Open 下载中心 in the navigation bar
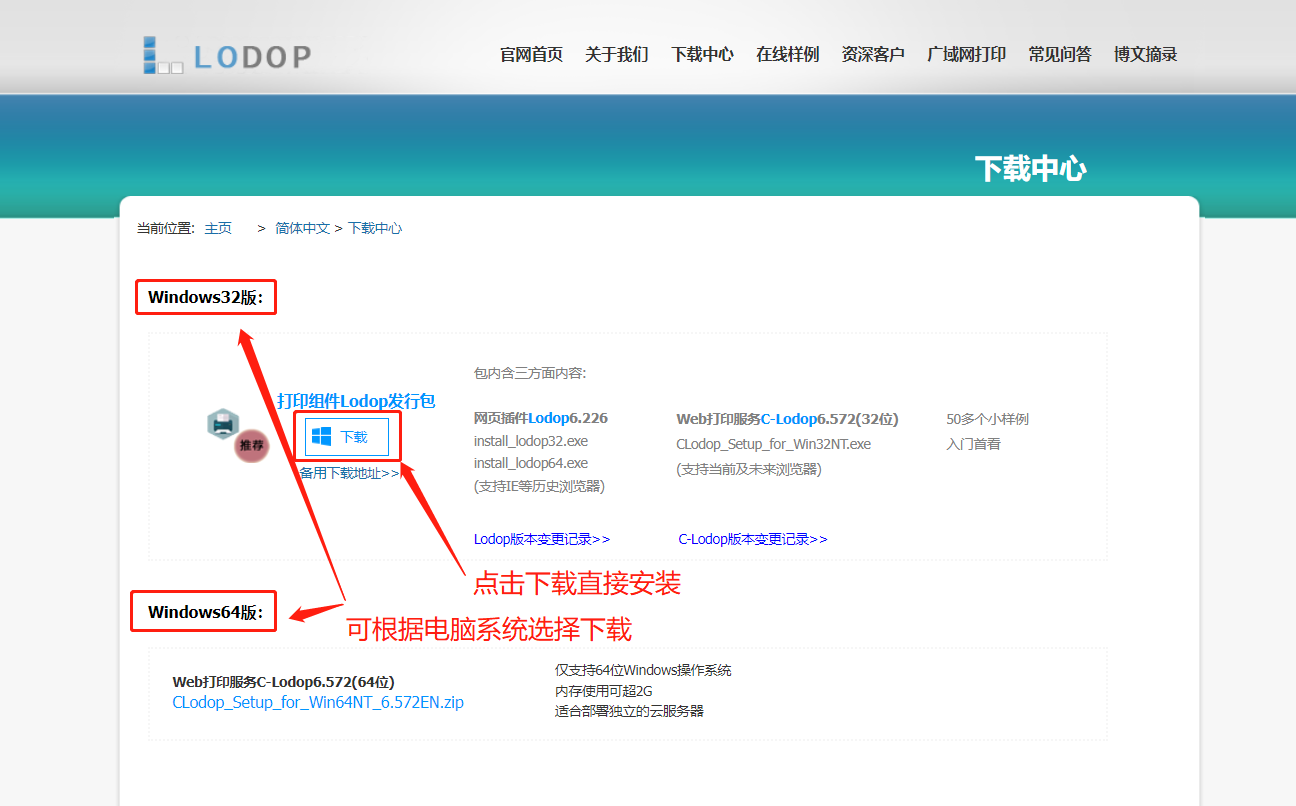The width and height of the screenshot is (1296, 806). 702,55
